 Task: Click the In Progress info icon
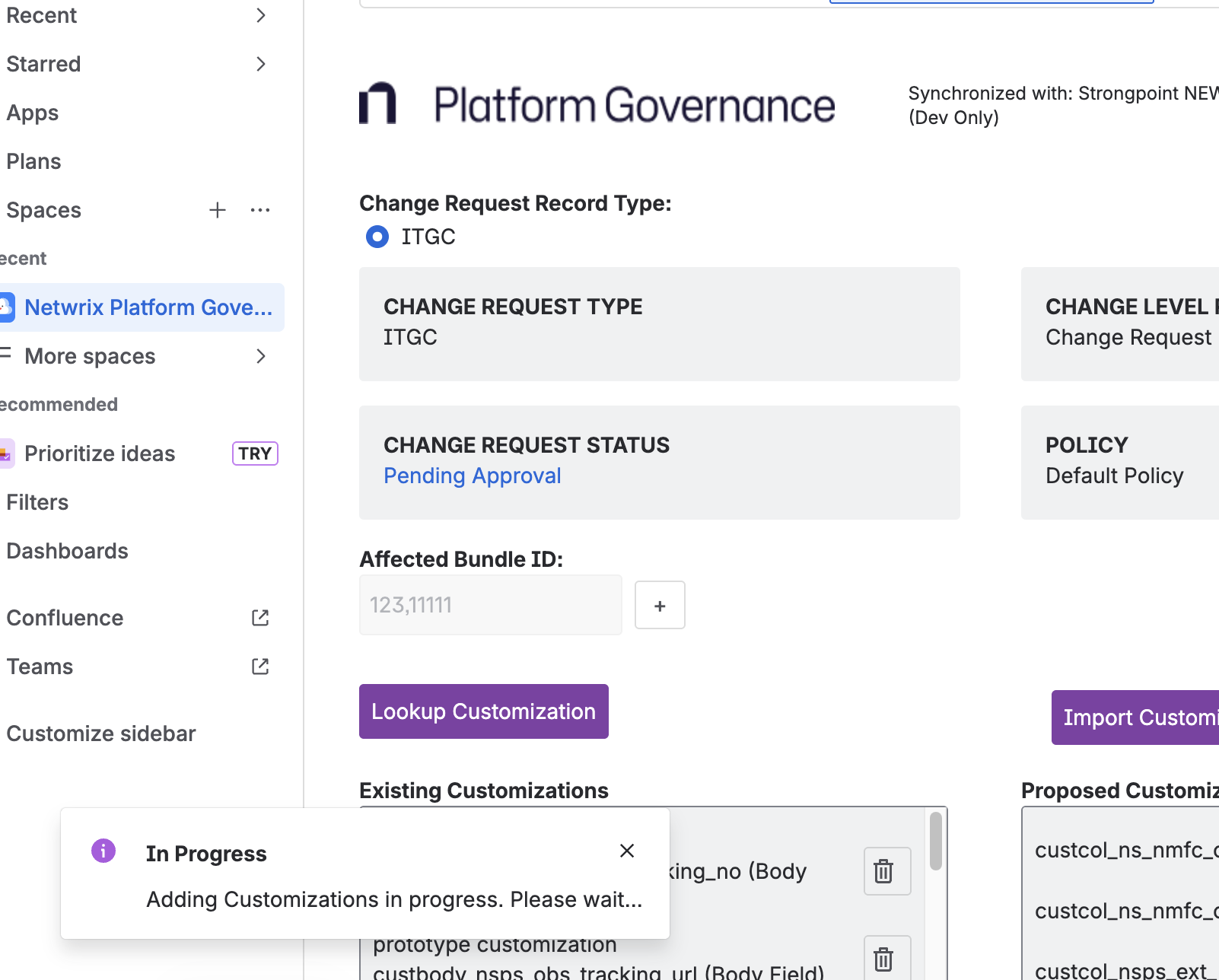tap(103, 851)
